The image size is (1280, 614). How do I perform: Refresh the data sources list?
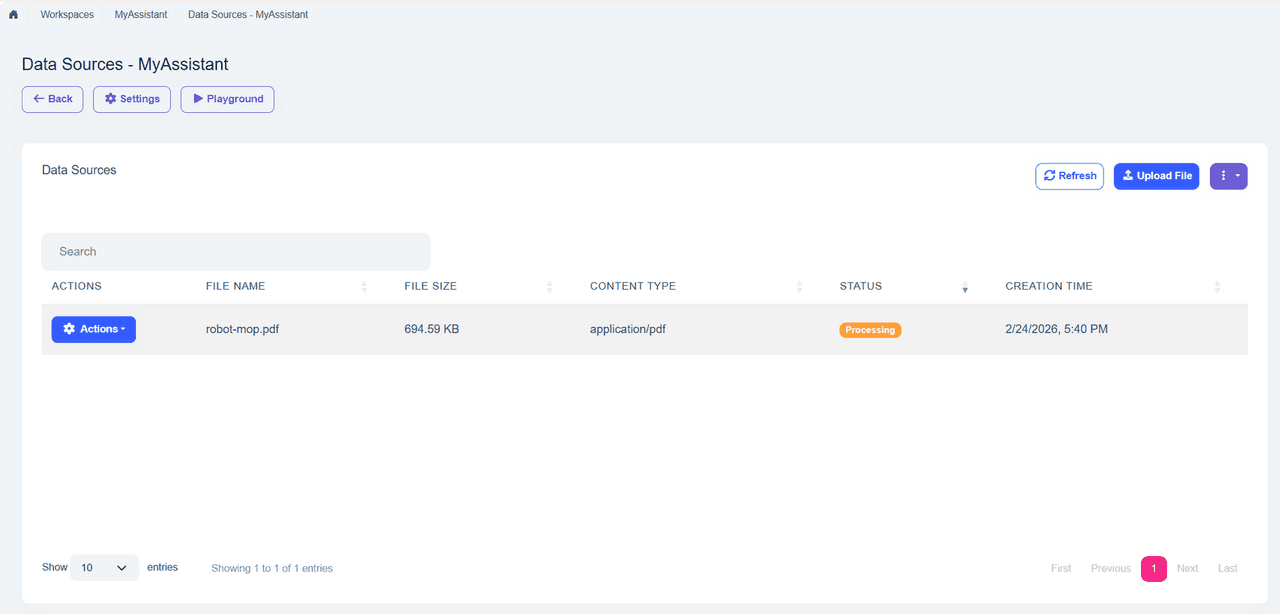tap(1070, 176)
